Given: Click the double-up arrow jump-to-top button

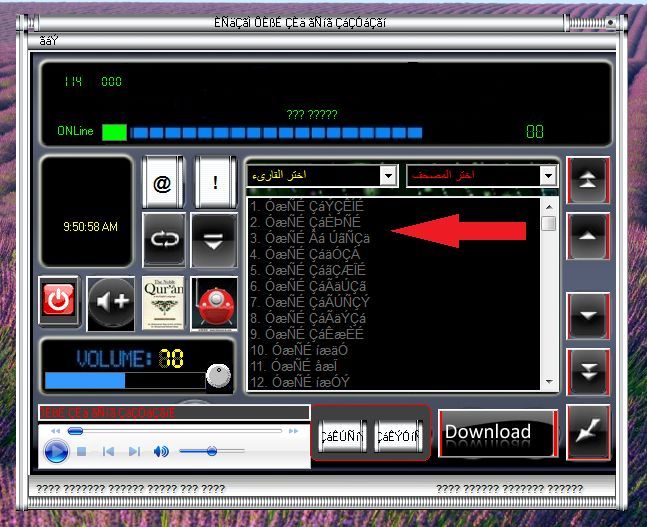Looking at the screenshot, I should [x=586, y=180].
